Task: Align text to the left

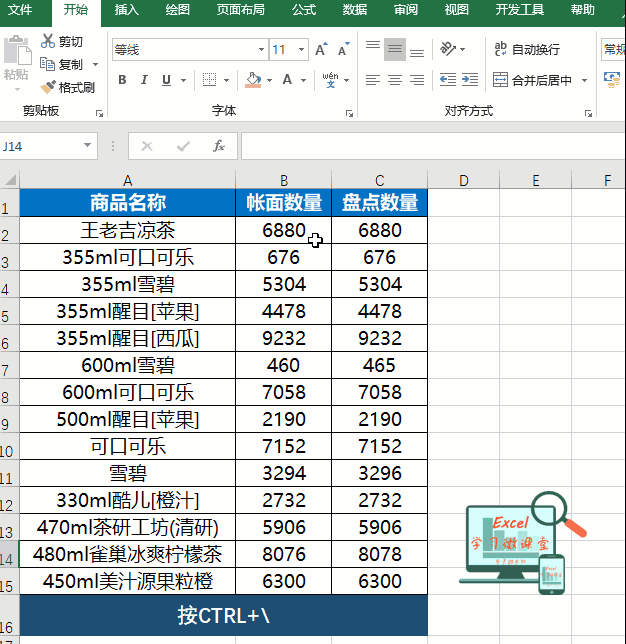Action: coord(373,80)
